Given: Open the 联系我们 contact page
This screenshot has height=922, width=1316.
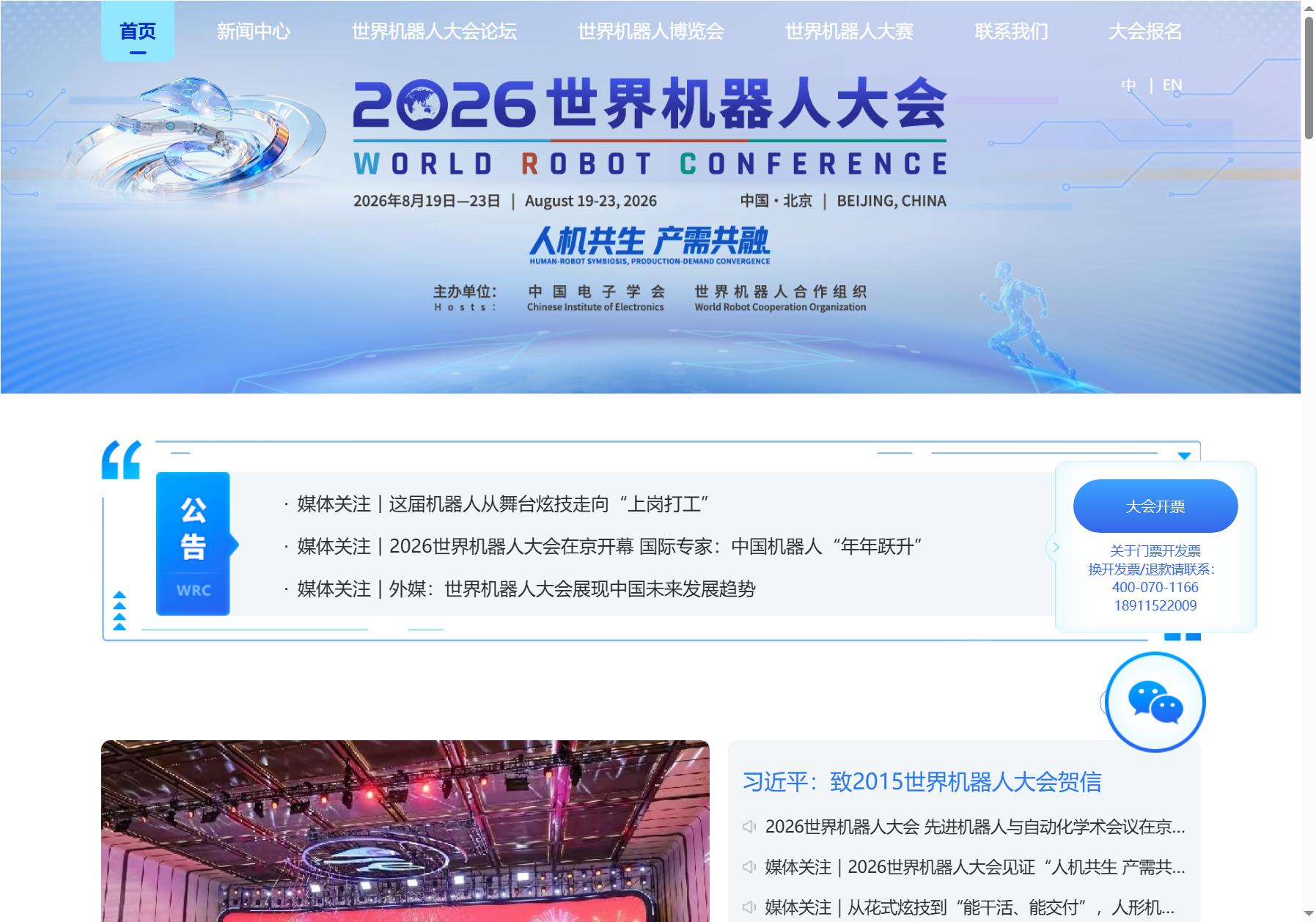Looking at the screenshot, I should [1012, 32].
